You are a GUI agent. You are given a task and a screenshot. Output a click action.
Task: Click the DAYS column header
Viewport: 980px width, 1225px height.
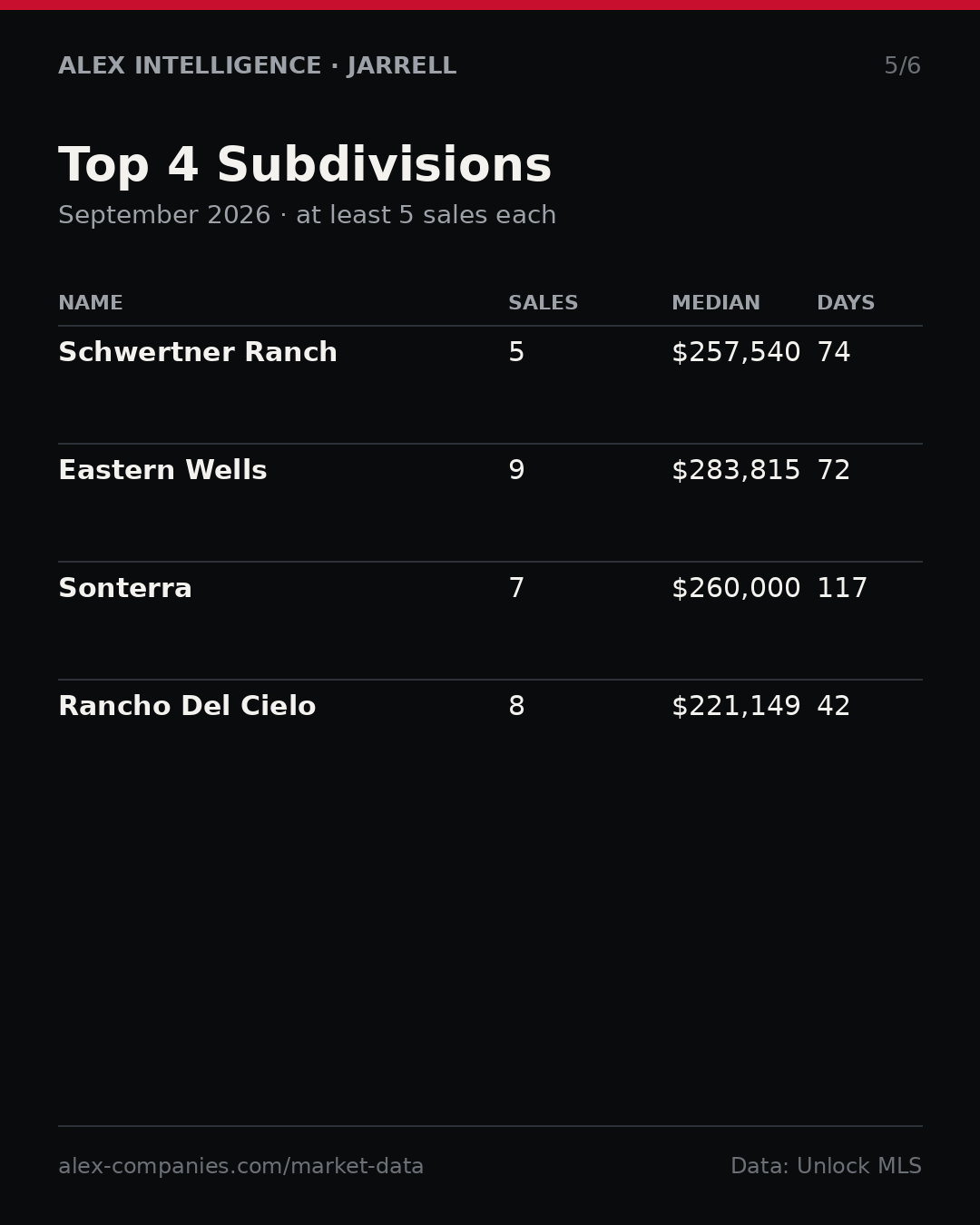(846, 304)
